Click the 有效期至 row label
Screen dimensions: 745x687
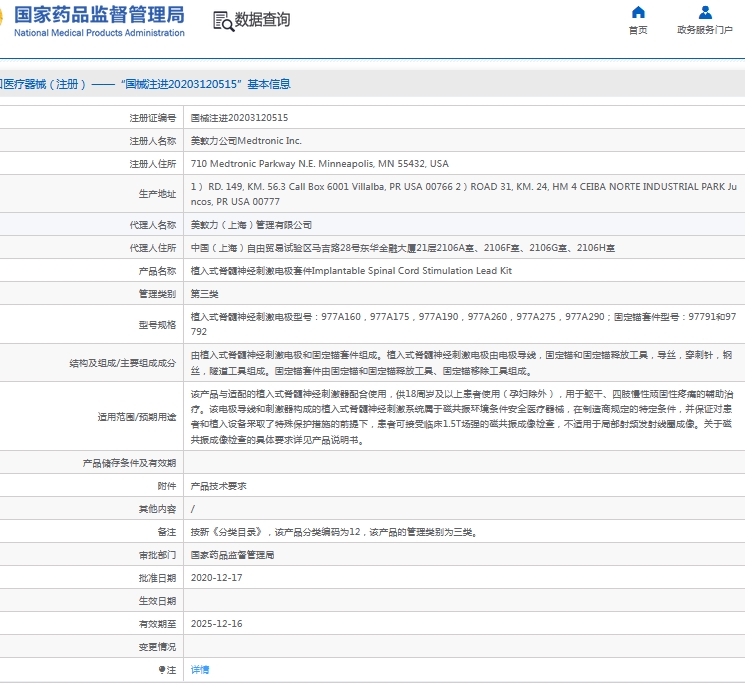click(158, 624)
